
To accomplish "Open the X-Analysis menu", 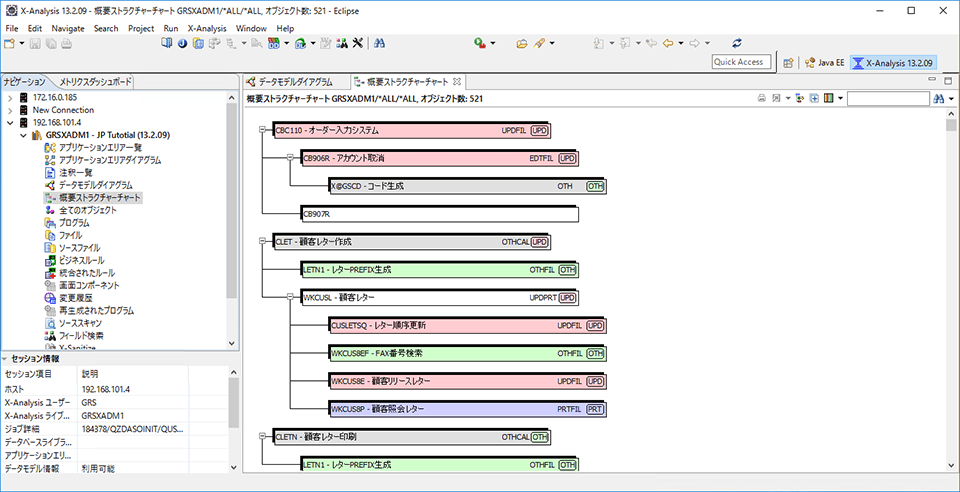I will (207, 28).
